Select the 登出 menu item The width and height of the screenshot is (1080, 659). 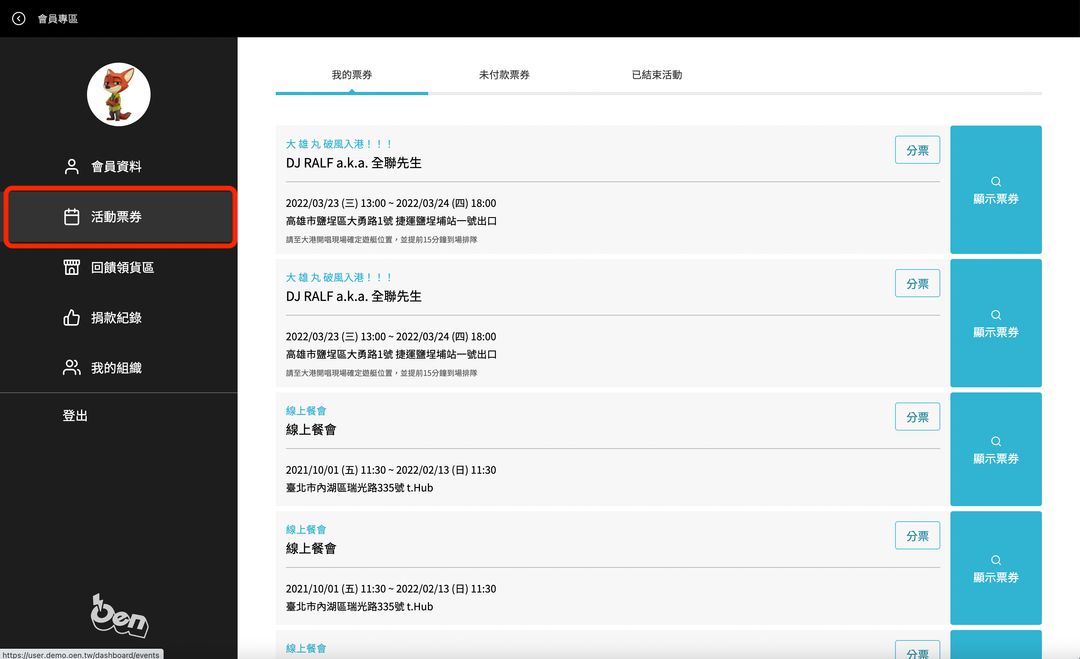coord(76,416)
